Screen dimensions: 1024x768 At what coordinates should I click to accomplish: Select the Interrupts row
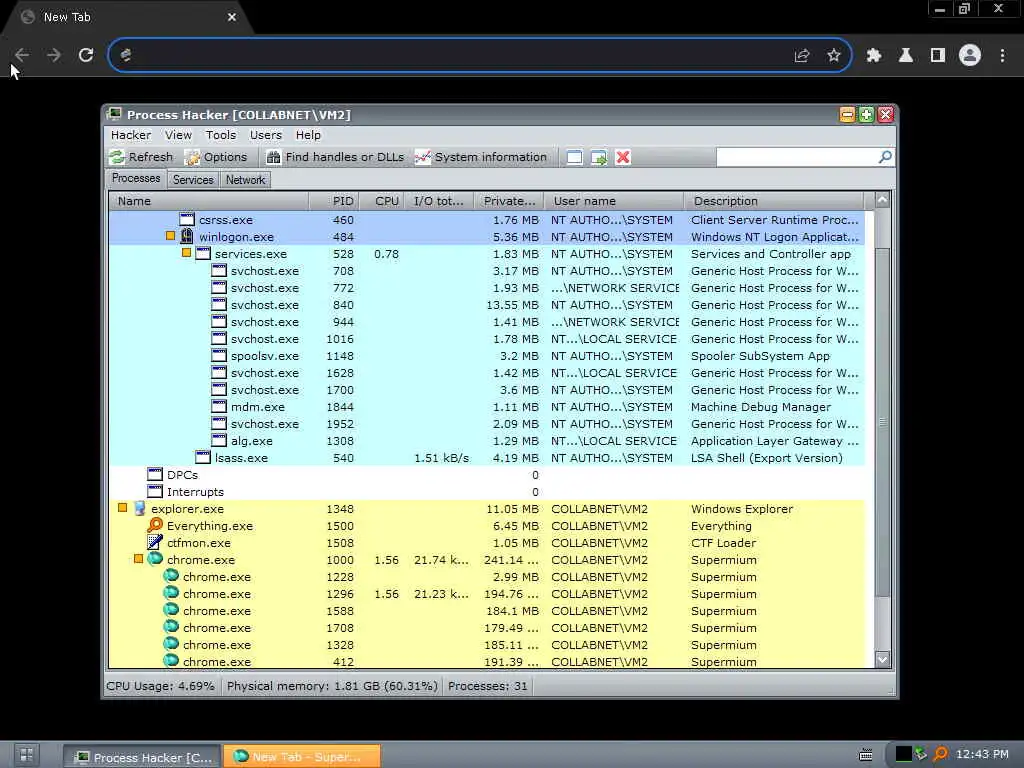(x=487, y=492)
